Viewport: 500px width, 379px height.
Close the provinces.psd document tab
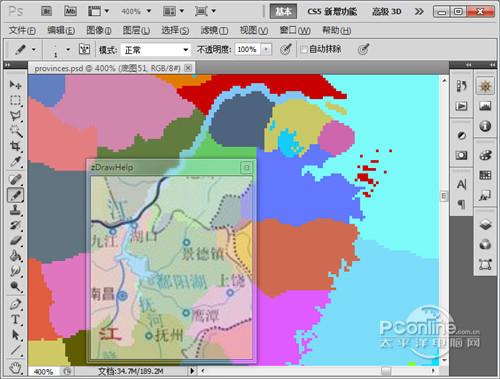click(x=188, y=68)
